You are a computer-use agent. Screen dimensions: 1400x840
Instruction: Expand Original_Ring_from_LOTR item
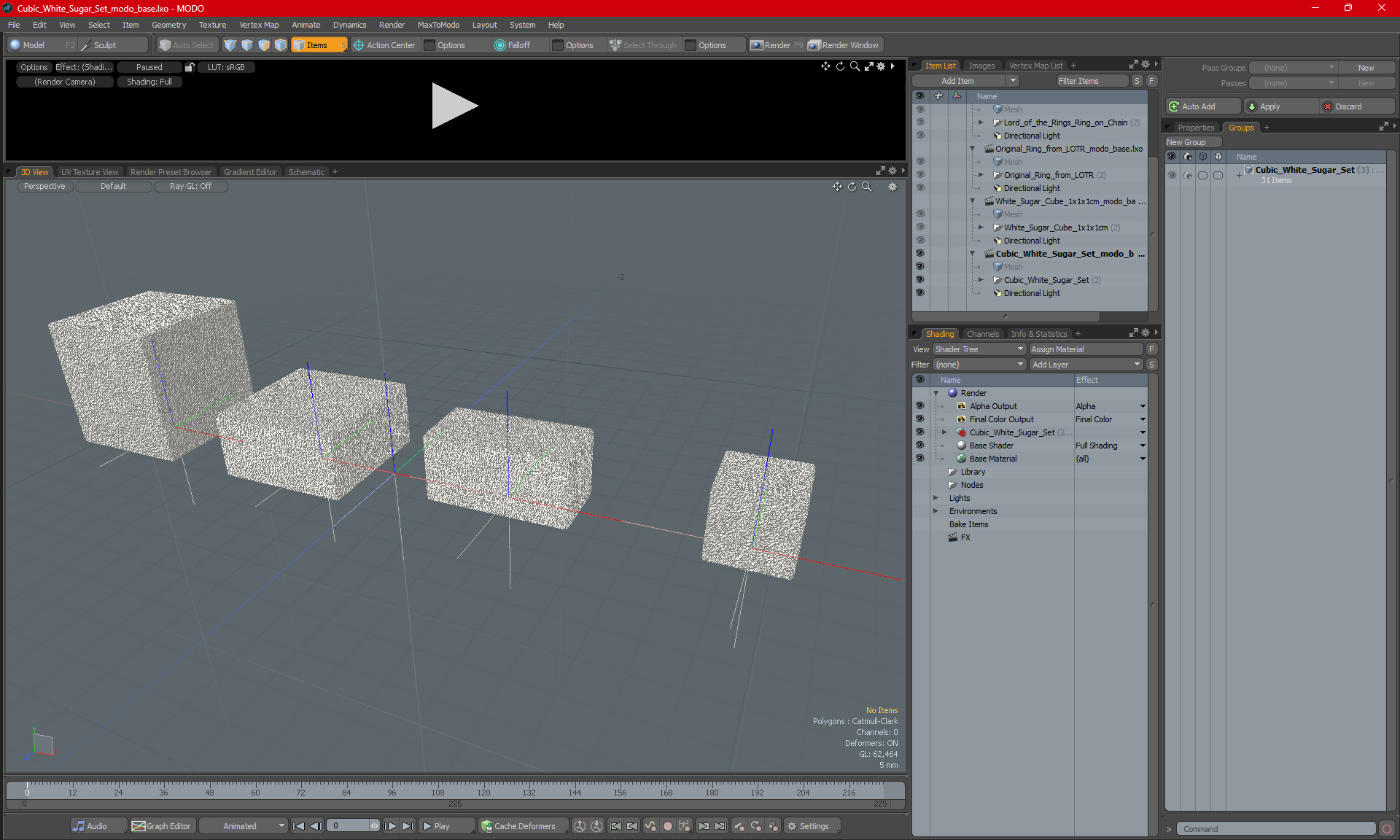click(981, 175)
